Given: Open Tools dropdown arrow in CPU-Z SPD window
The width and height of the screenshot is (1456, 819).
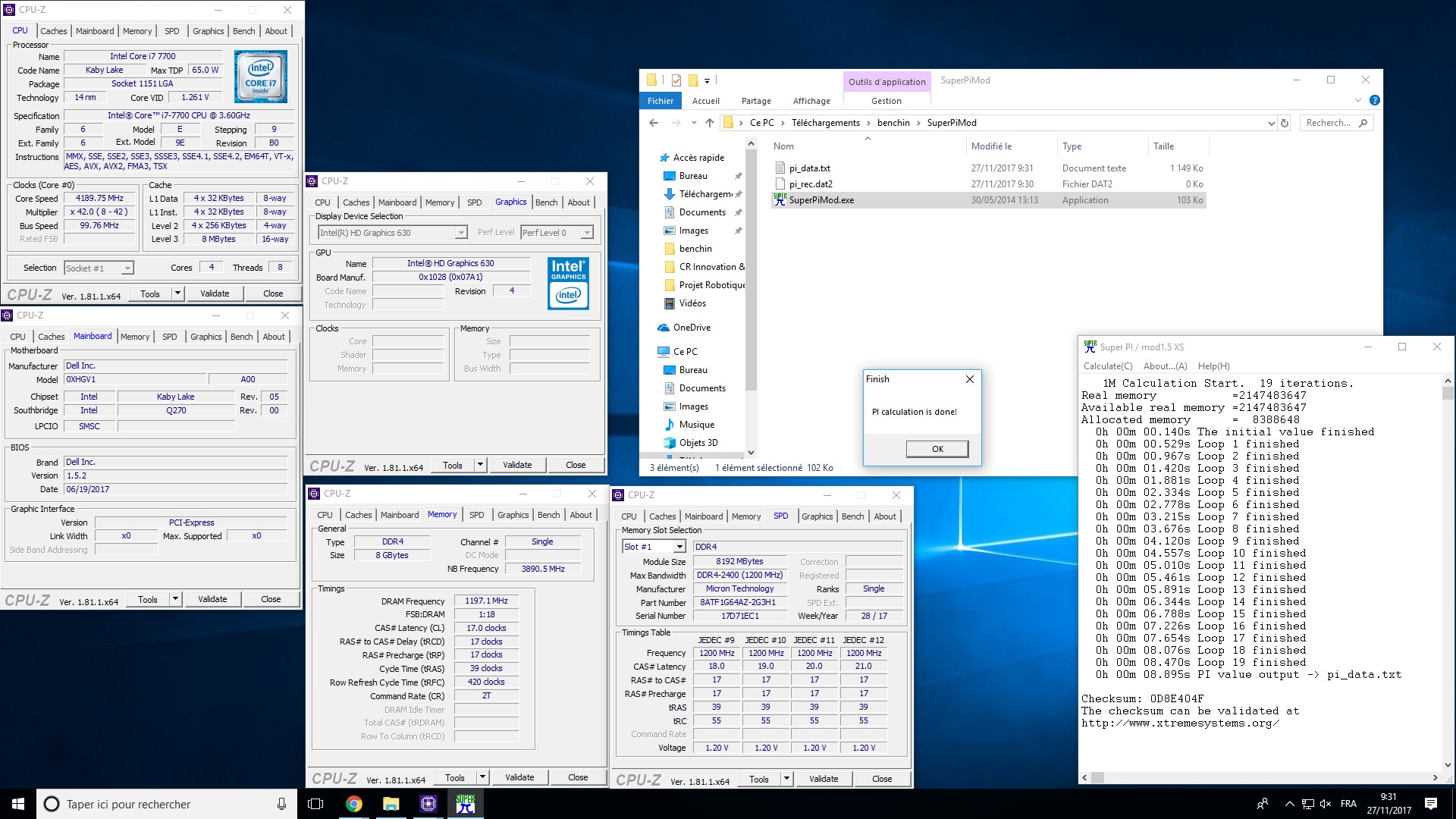Looking at the screenshot, I should pyautogui.click(x=786, y=779).
